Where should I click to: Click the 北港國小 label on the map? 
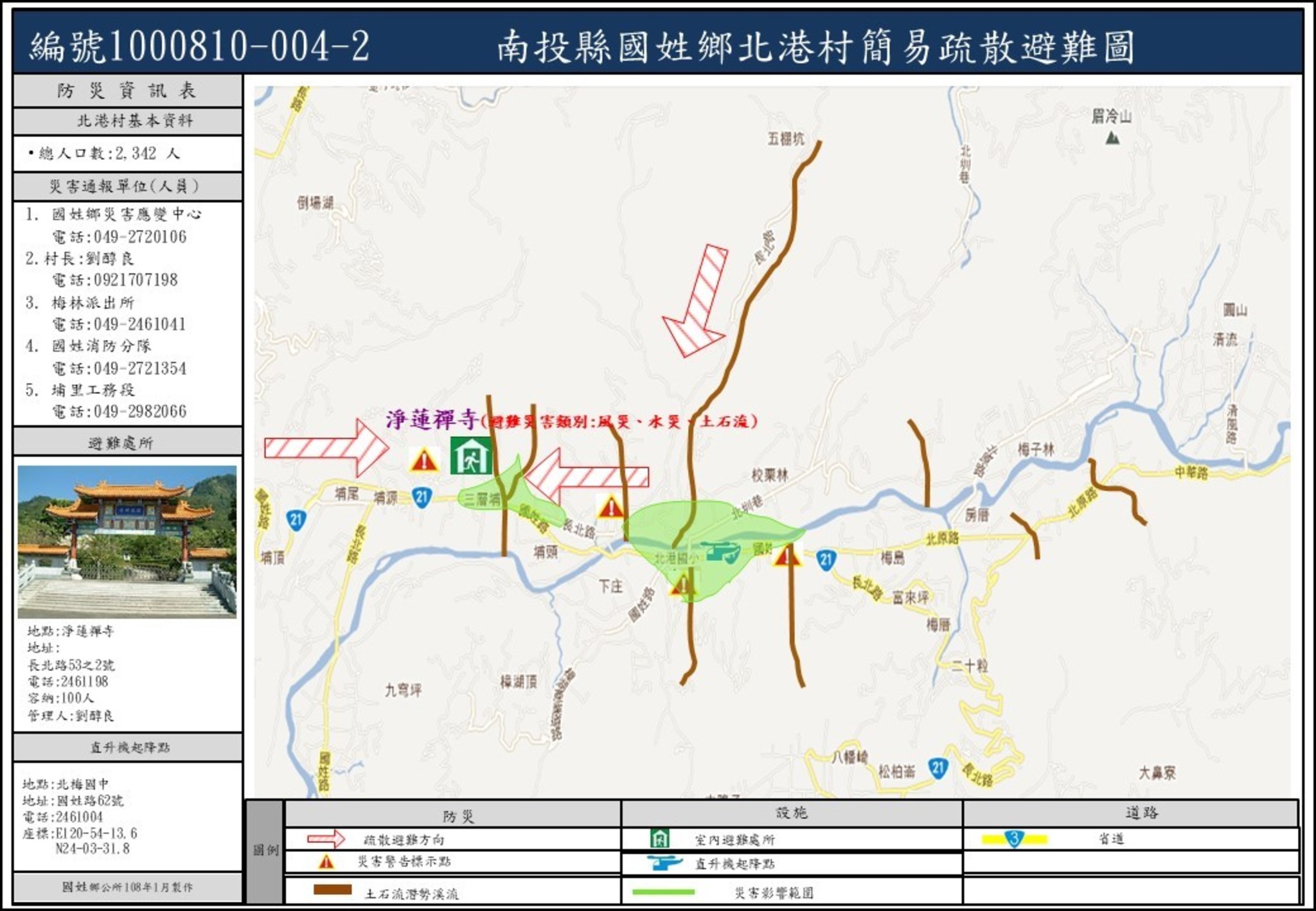click(x=675, y=558)
